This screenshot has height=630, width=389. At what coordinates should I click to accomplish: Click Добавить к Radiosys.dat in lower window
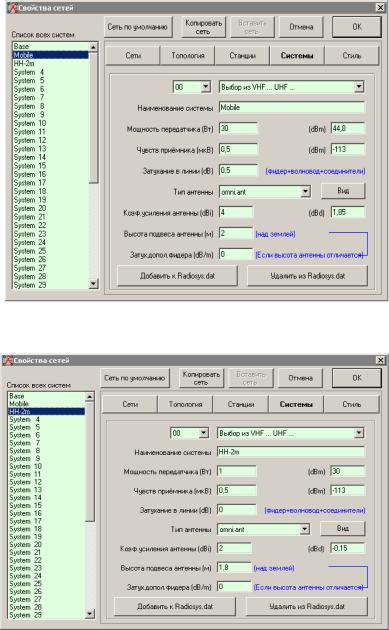click(175, 606)
